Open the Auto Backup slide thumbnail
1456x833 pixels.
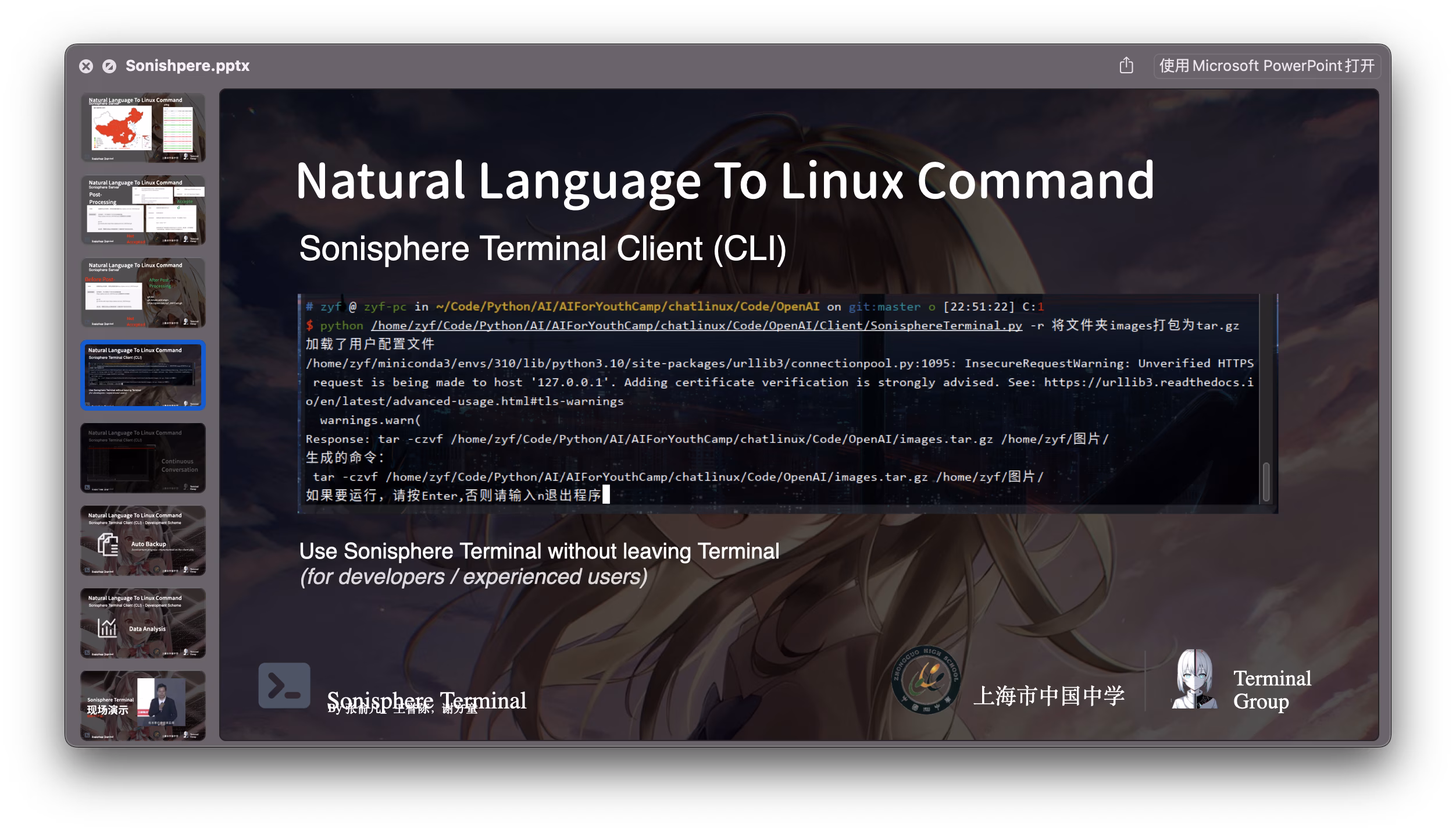click(143, 540)
